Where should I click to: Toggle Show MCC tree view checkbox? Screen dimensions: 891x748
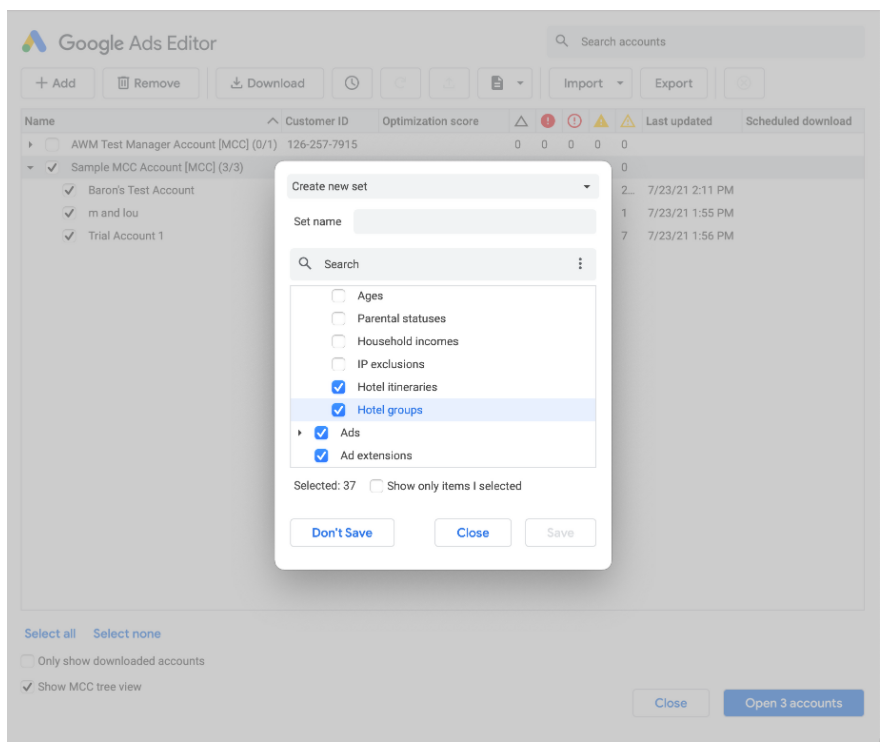click(x=27, y=687)
